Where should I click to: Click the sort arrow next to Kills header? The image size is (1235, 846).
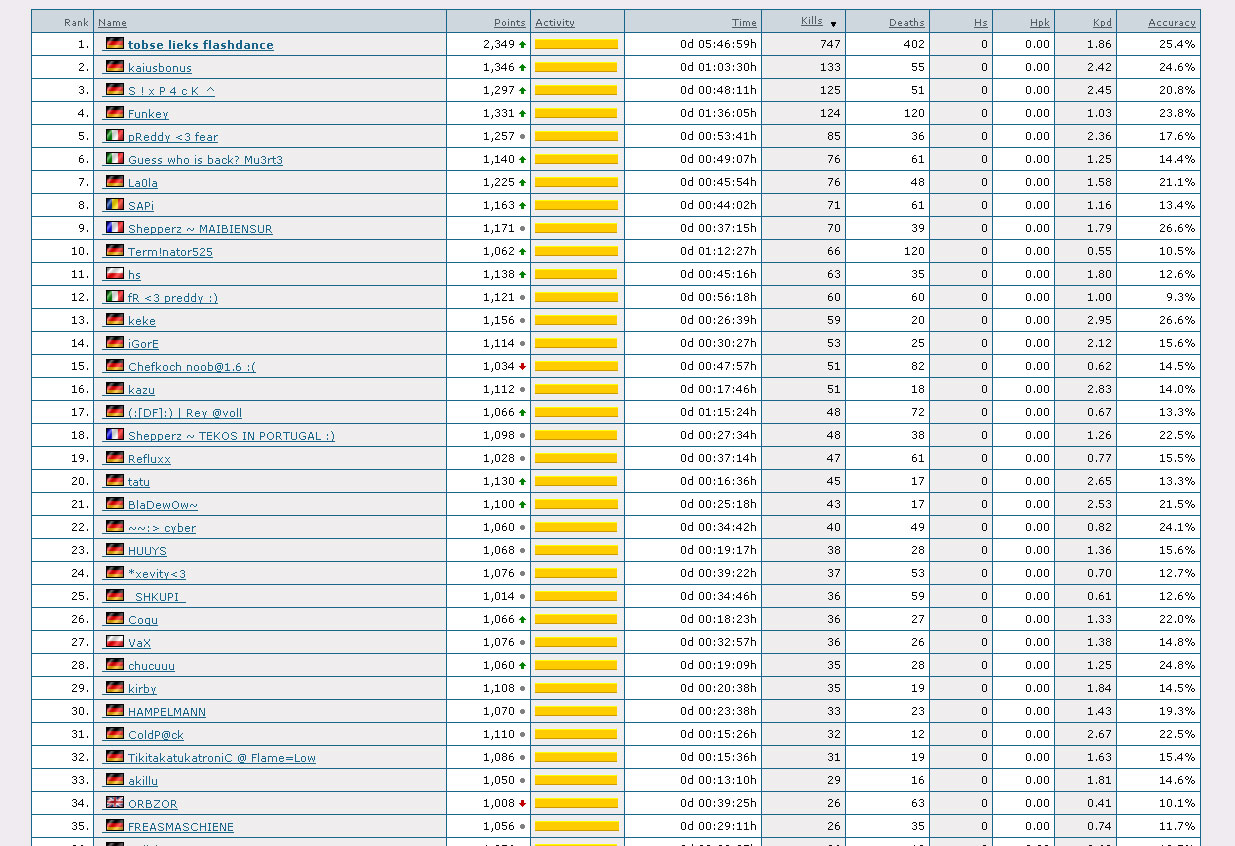pyautogui.click(x=833, y=24)
